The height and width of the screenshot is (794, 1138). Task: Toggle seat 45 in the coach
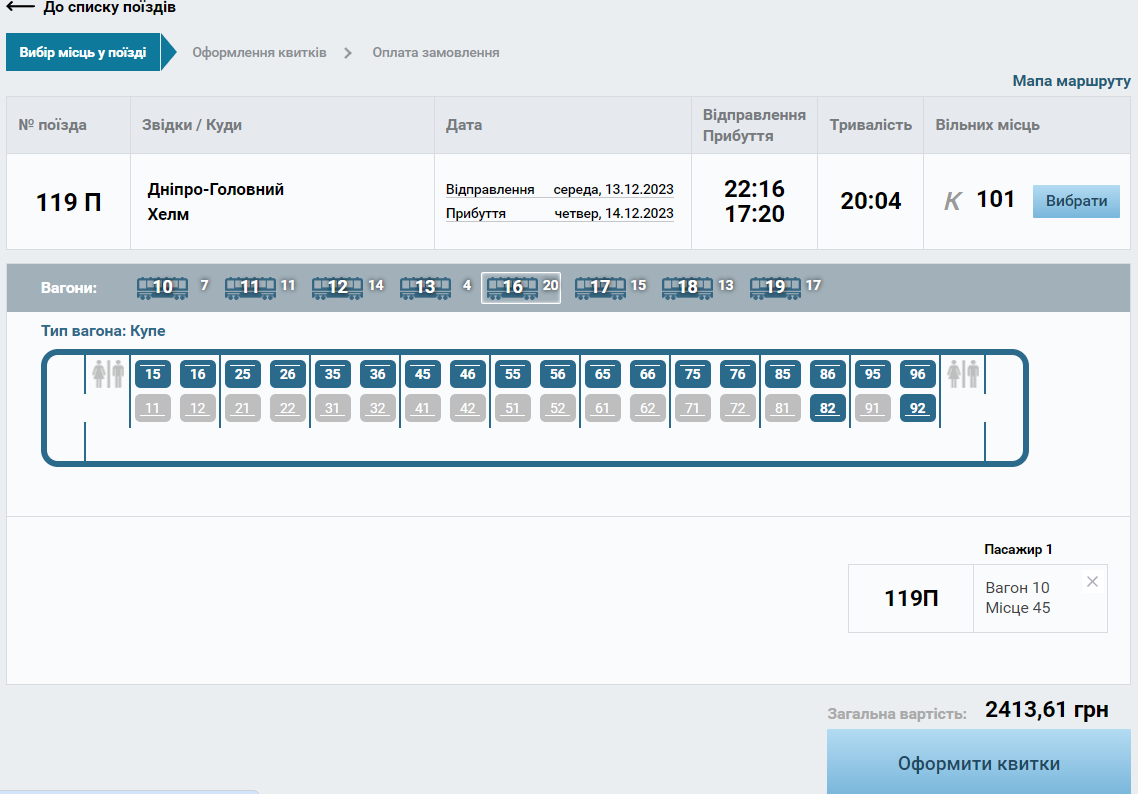pyautogui.click(x=423, y=374)
